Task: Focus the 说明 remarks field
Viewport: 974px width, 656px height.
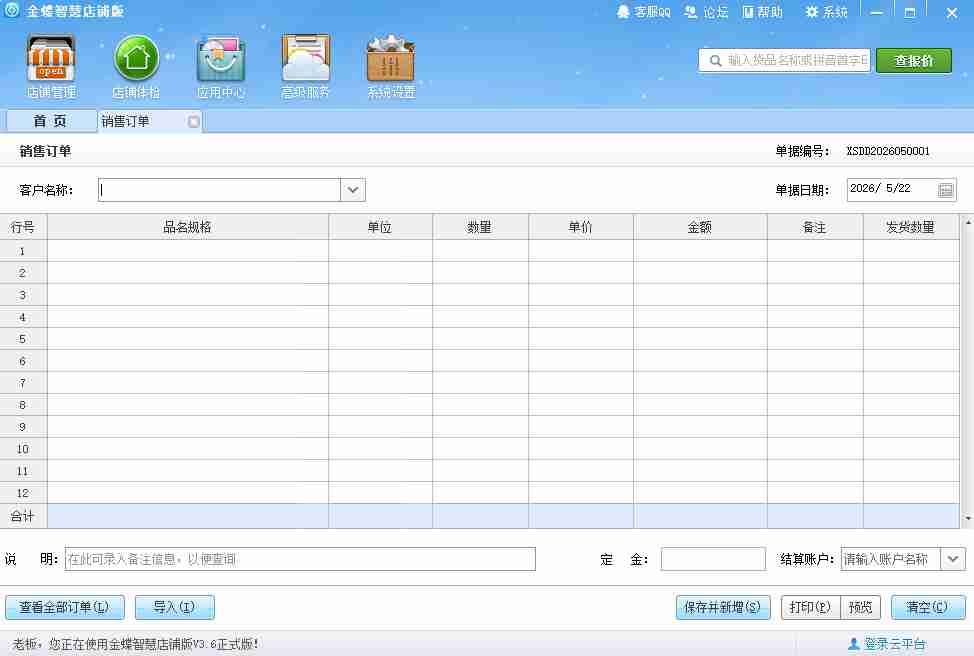Action: [x=300, y=559]
